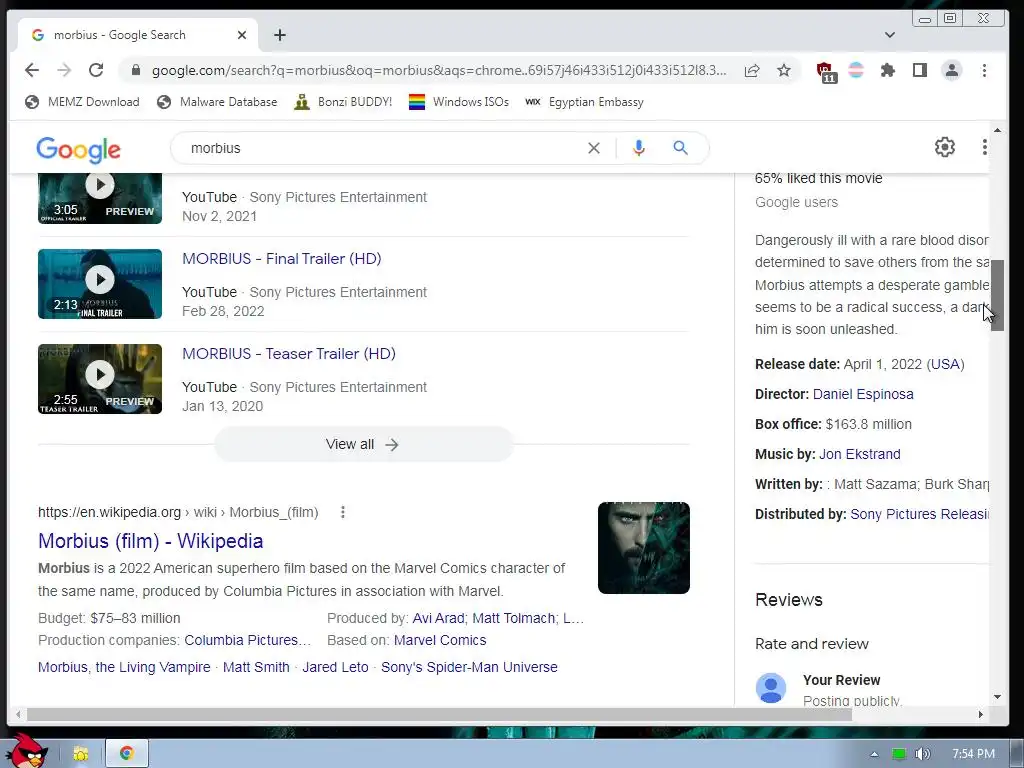
Task: Clear the search query with the X
Action: (x=594, y=148)
